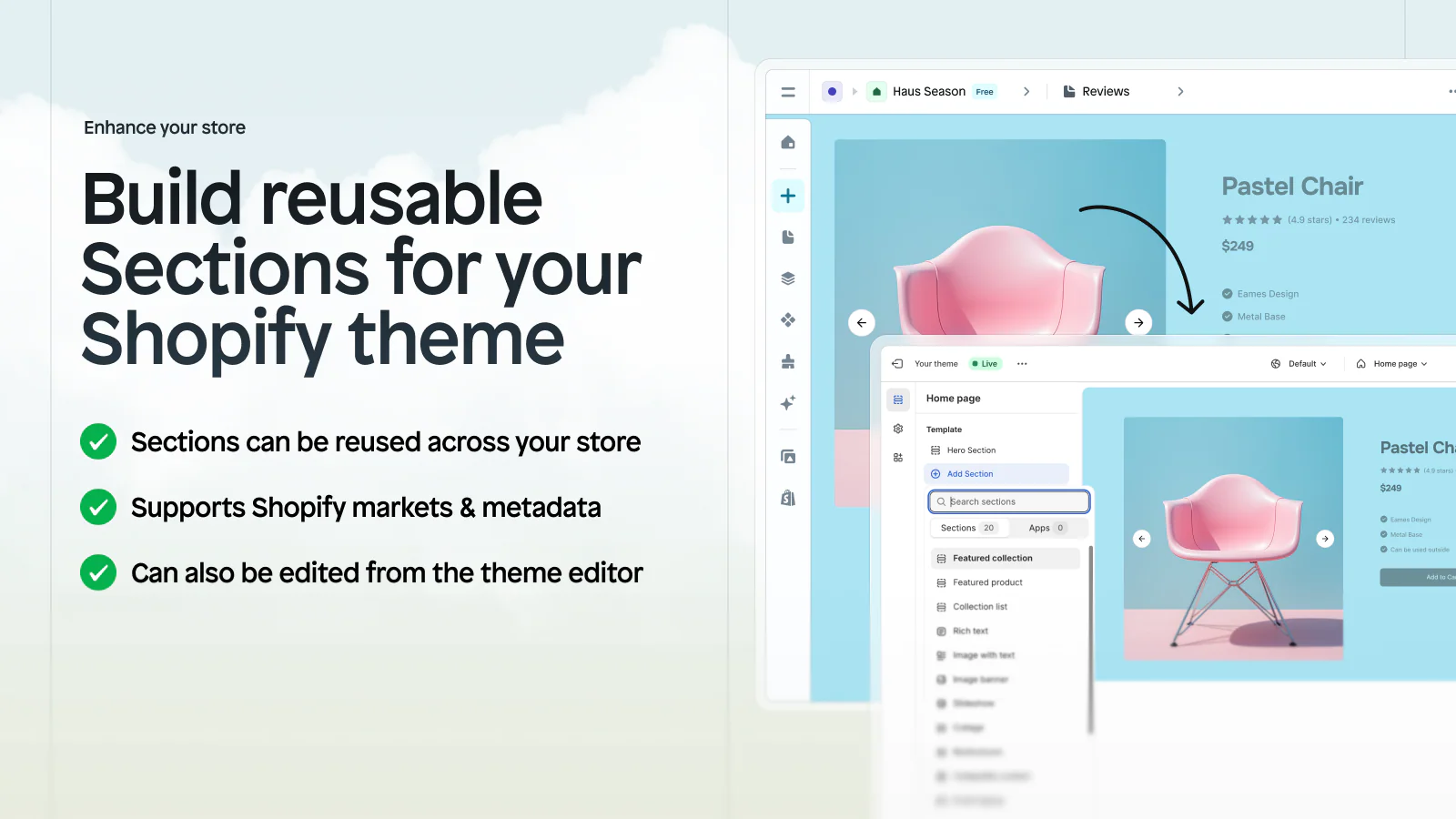
Task: Open the app embeds icon in editor rail
Action: point(898,458)
